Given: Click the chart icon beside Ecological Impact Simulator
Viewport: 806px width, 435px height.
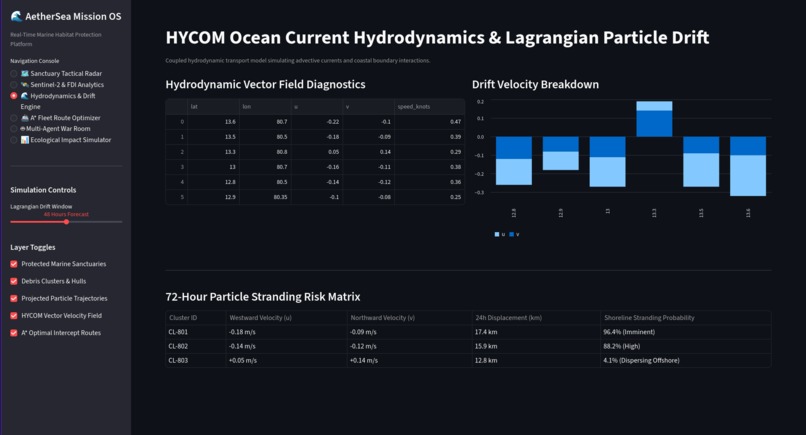Looking at the screenshot, I should [25, 140].
